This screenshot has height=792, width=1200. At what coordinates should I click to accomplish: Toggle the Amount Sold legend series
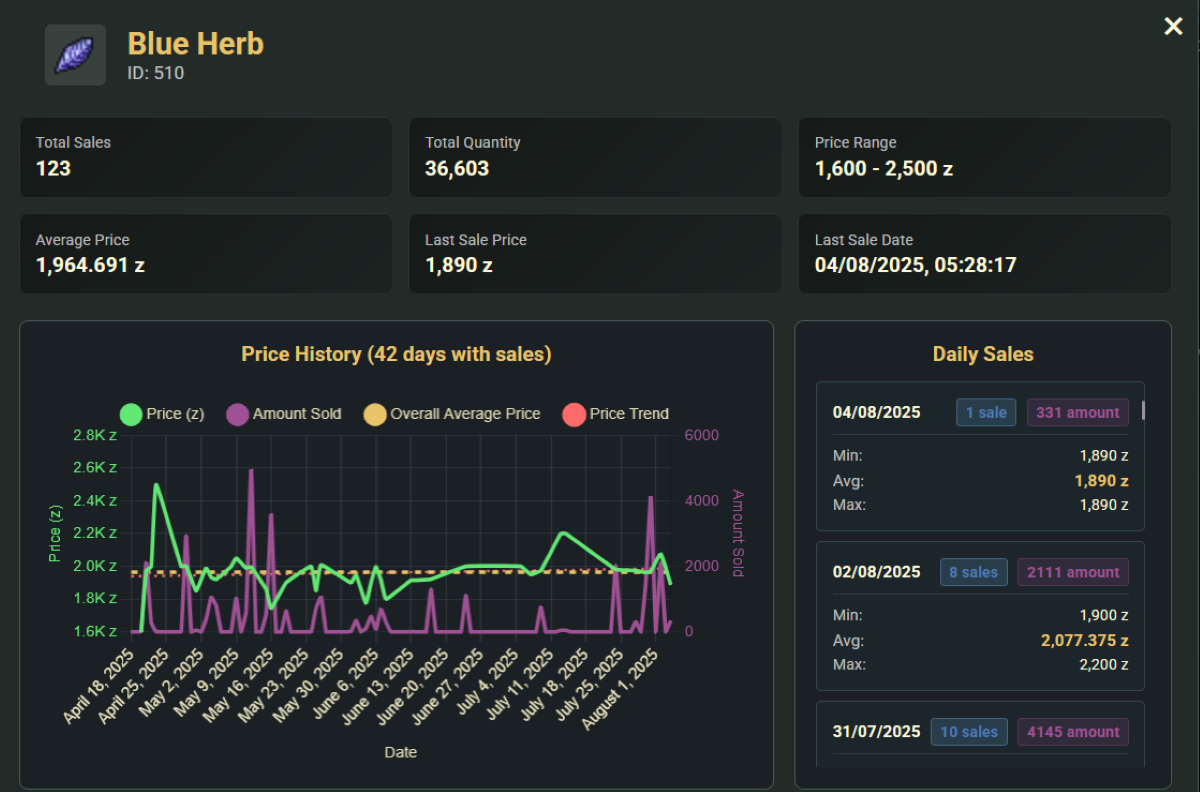(x=283, y=414)
